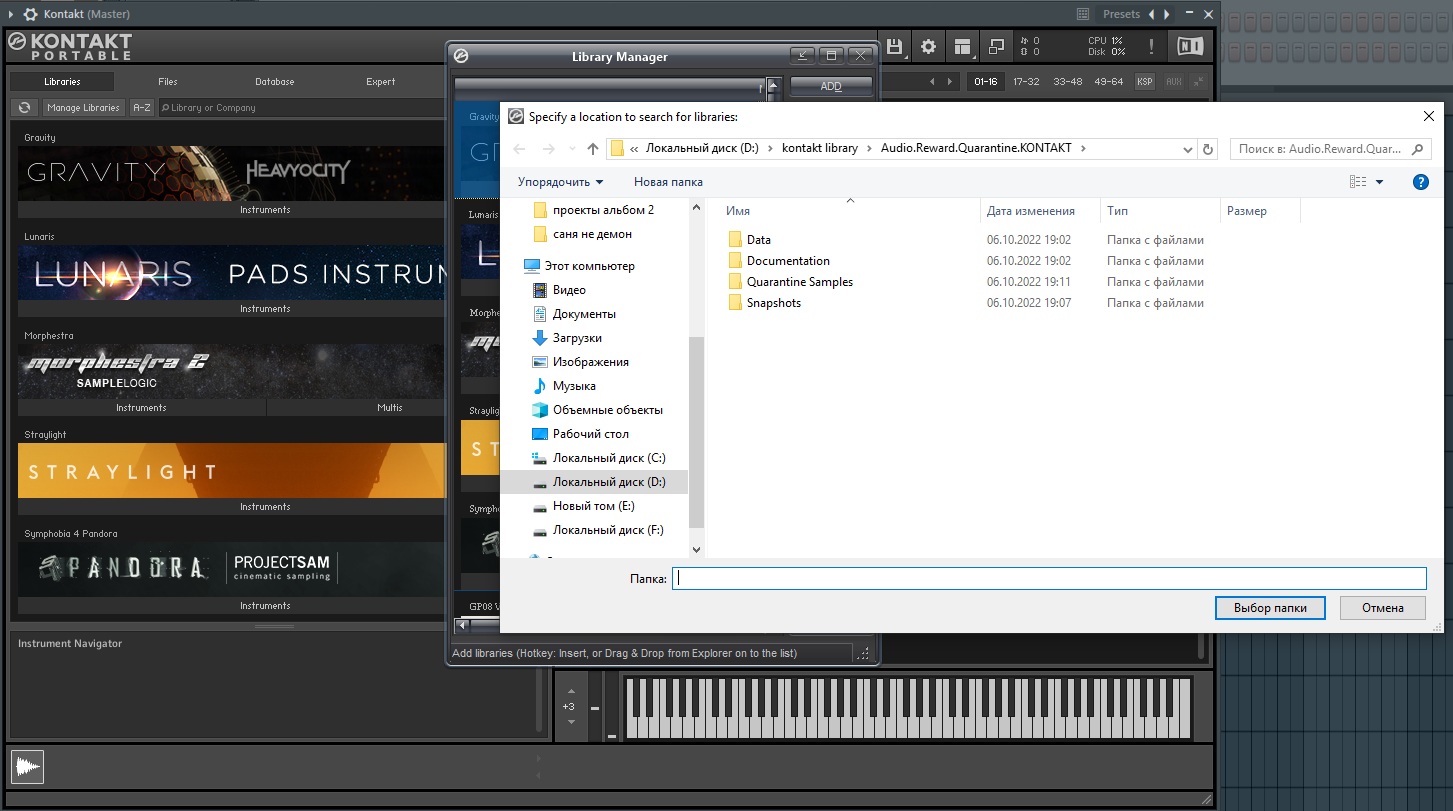Expand the Kontakt title triangle in FL Studio
The width and height of the screenshot is (1453, 811).
point(10,14)
